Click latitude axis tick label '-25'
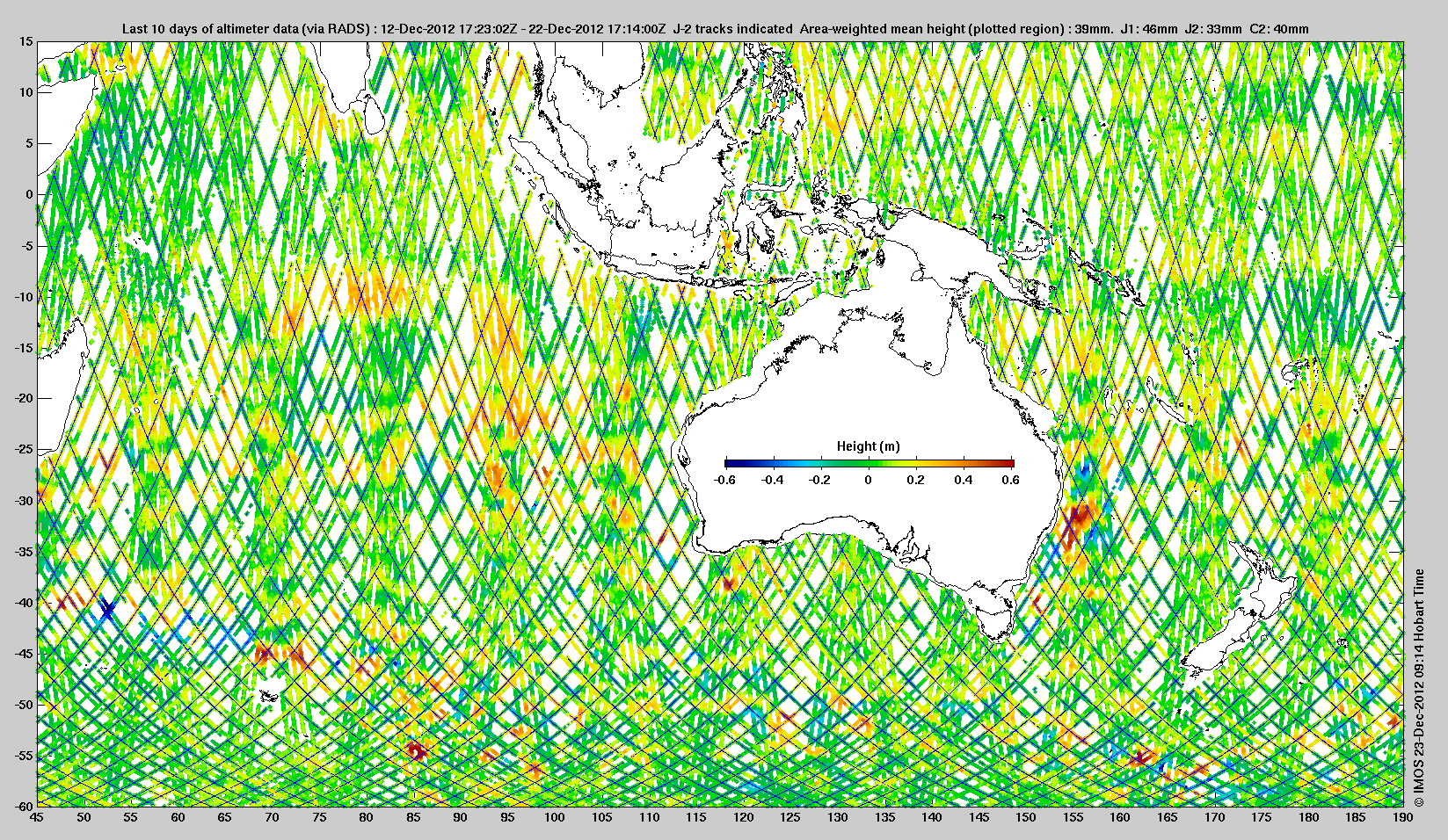1448x840 pixels. point(24,450)
